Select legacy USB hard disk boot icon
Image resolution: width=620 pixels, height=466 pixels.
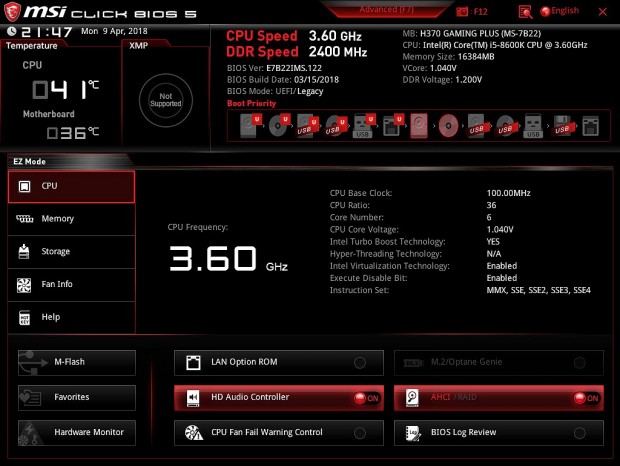point(477,126)
